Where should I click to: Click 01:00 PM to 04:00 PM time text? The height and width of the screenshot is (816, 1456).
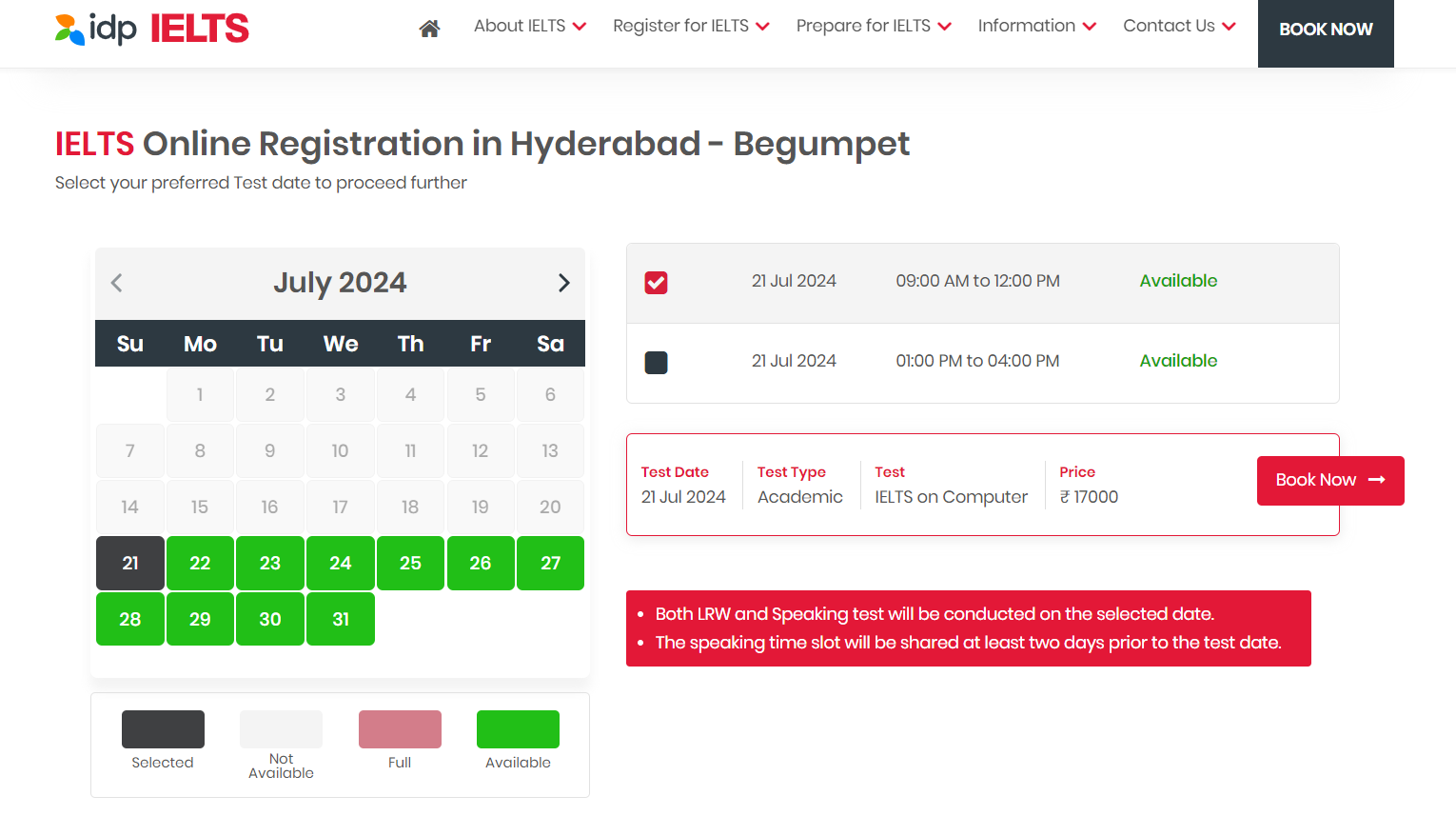point(977,361)
